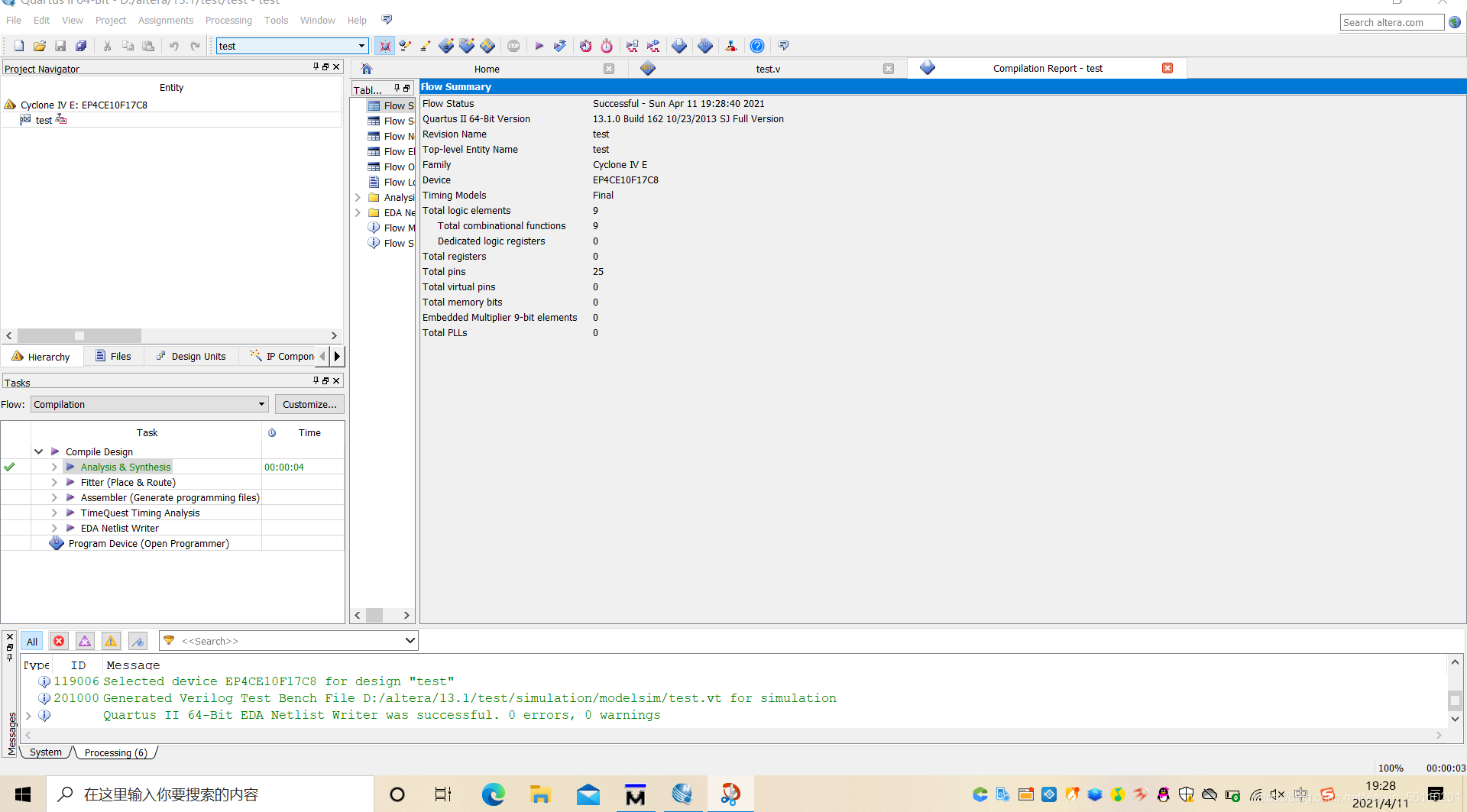Expand the EDA Netlist Writer task
Viewport: 1467px width, 812px height.
point(54,528)
